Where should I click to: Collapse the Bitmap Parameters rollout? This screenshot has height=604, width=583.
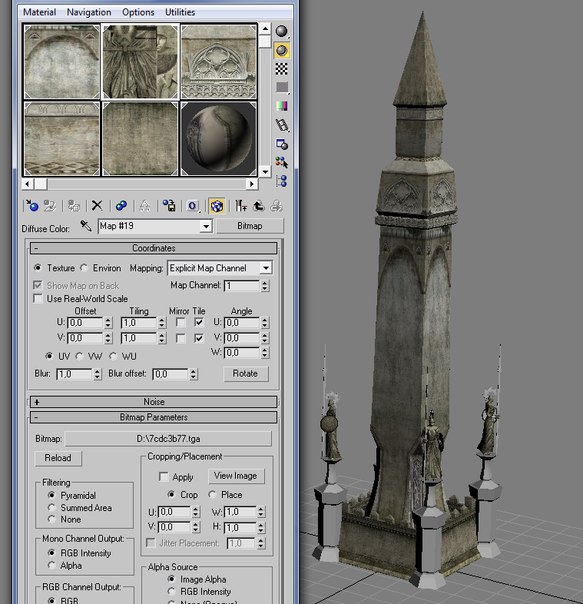[153, 417]
